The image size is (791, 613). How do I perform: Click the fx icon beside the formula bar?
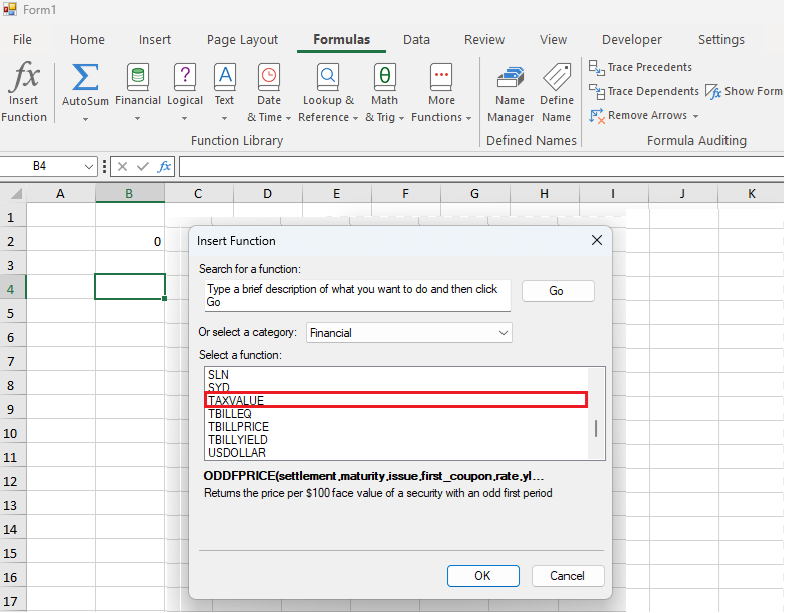click(x=164, y=166)
